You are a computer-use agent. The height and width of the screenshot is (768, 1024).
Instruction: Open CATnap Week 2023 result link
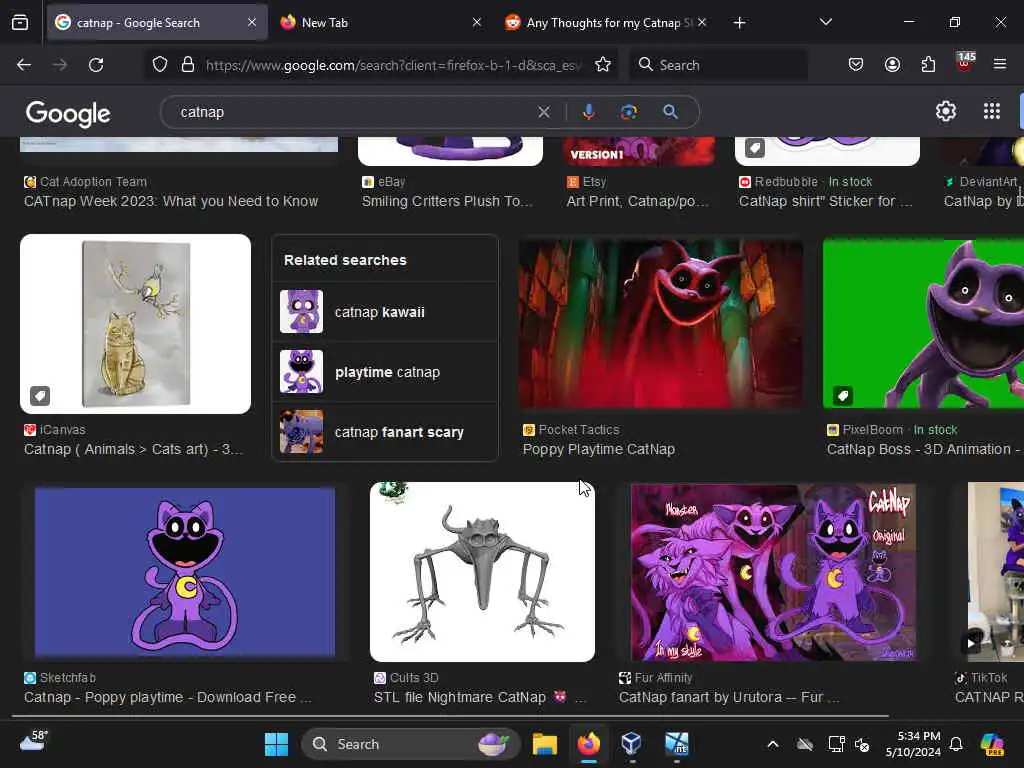click(171, 201)
